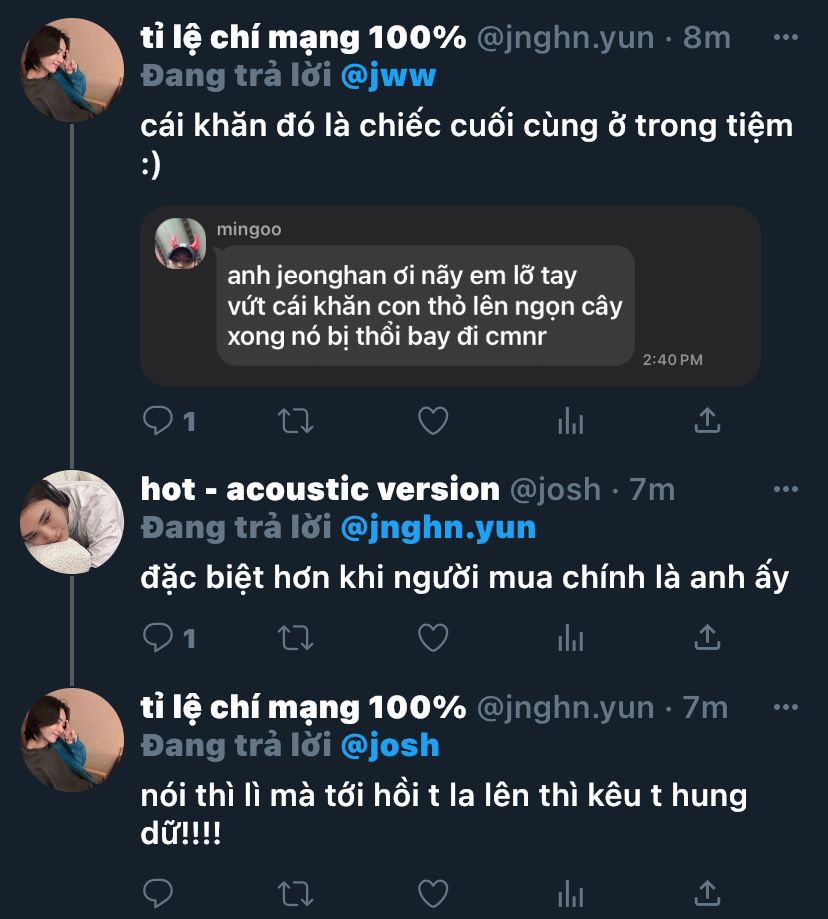The height and width of the screenshot is (919, 828).
Task: Retweet the hot - acoustic version tweet
Action: 295,638
